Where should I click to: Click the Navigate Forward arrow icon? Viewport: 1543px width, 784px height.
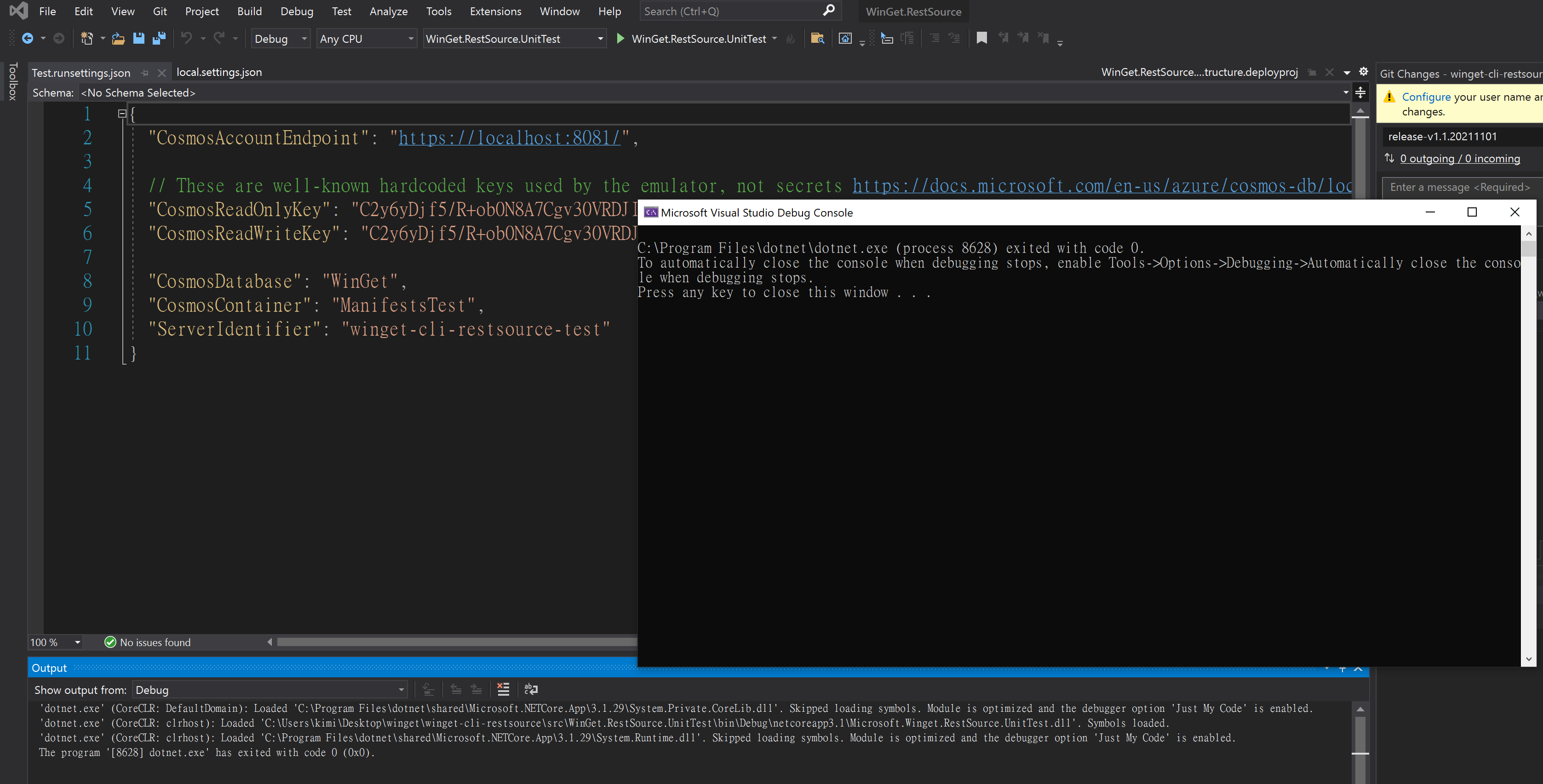click(x=59, y=39)
